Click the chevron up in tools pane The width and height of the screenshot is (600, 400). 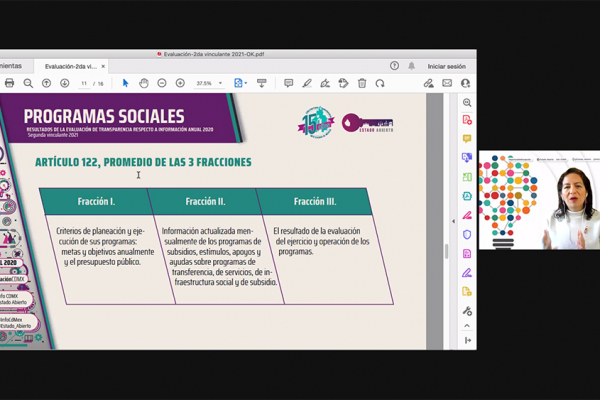point(467,326)
